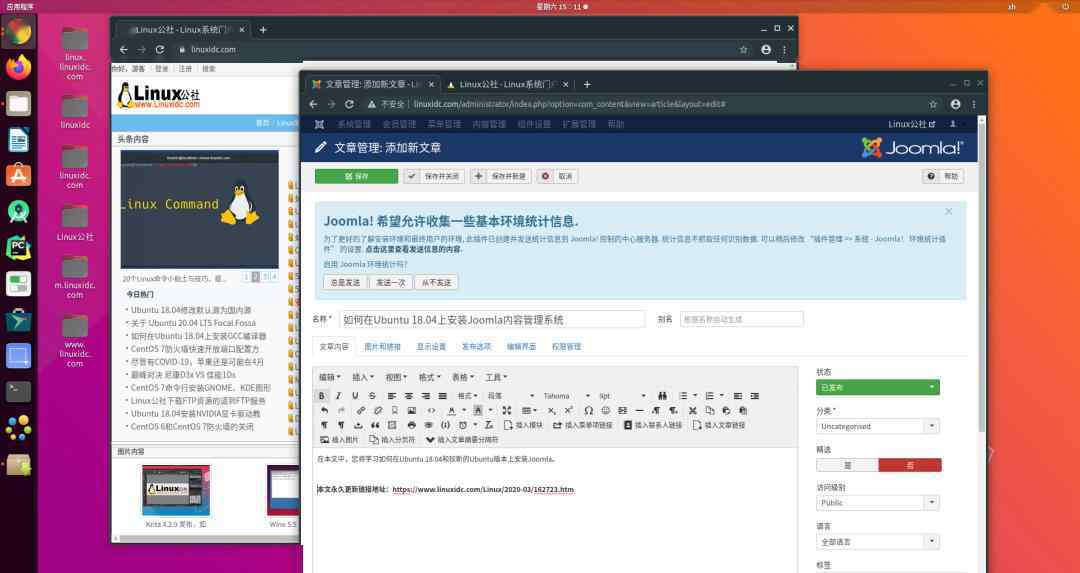Apply text color A swatch

click(x=452, y=410)
